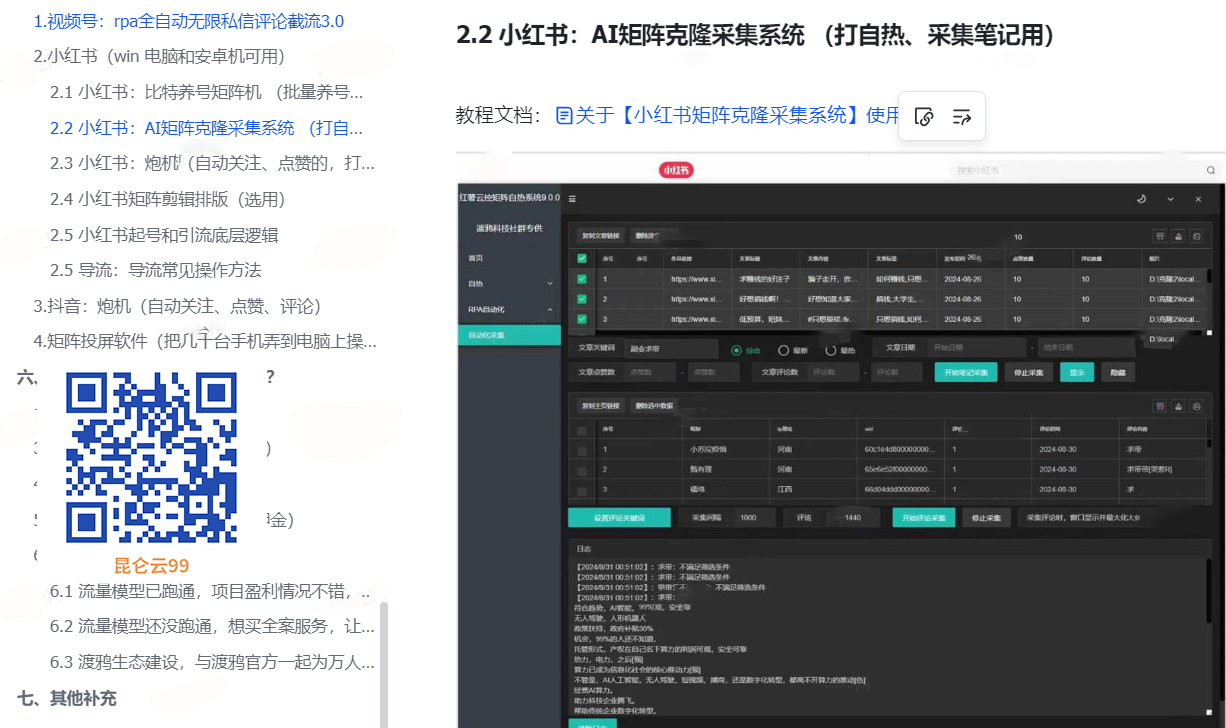
Task: Click the 开始笔记采集 button
Action: pos(966,372)
